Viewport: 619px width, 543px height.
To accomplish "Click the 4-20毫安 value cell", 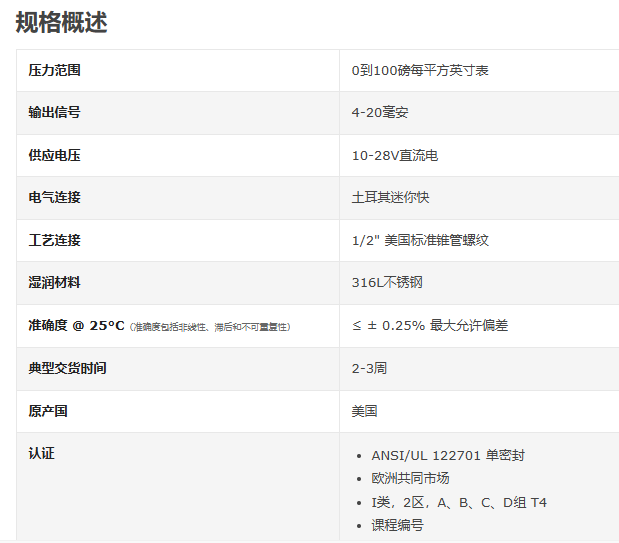I will [x=379, y=112].
